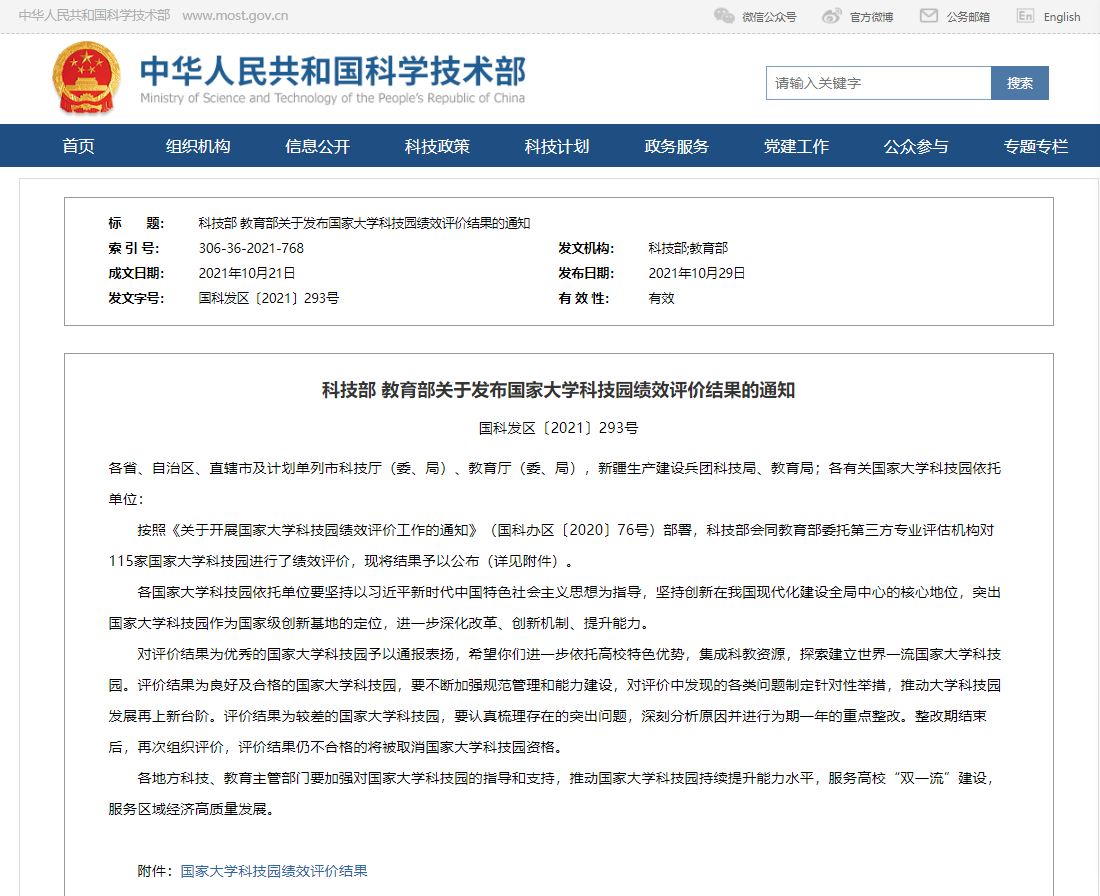Click the WeChat official account icon
The image size is (1100, 896).
point(724,15)
